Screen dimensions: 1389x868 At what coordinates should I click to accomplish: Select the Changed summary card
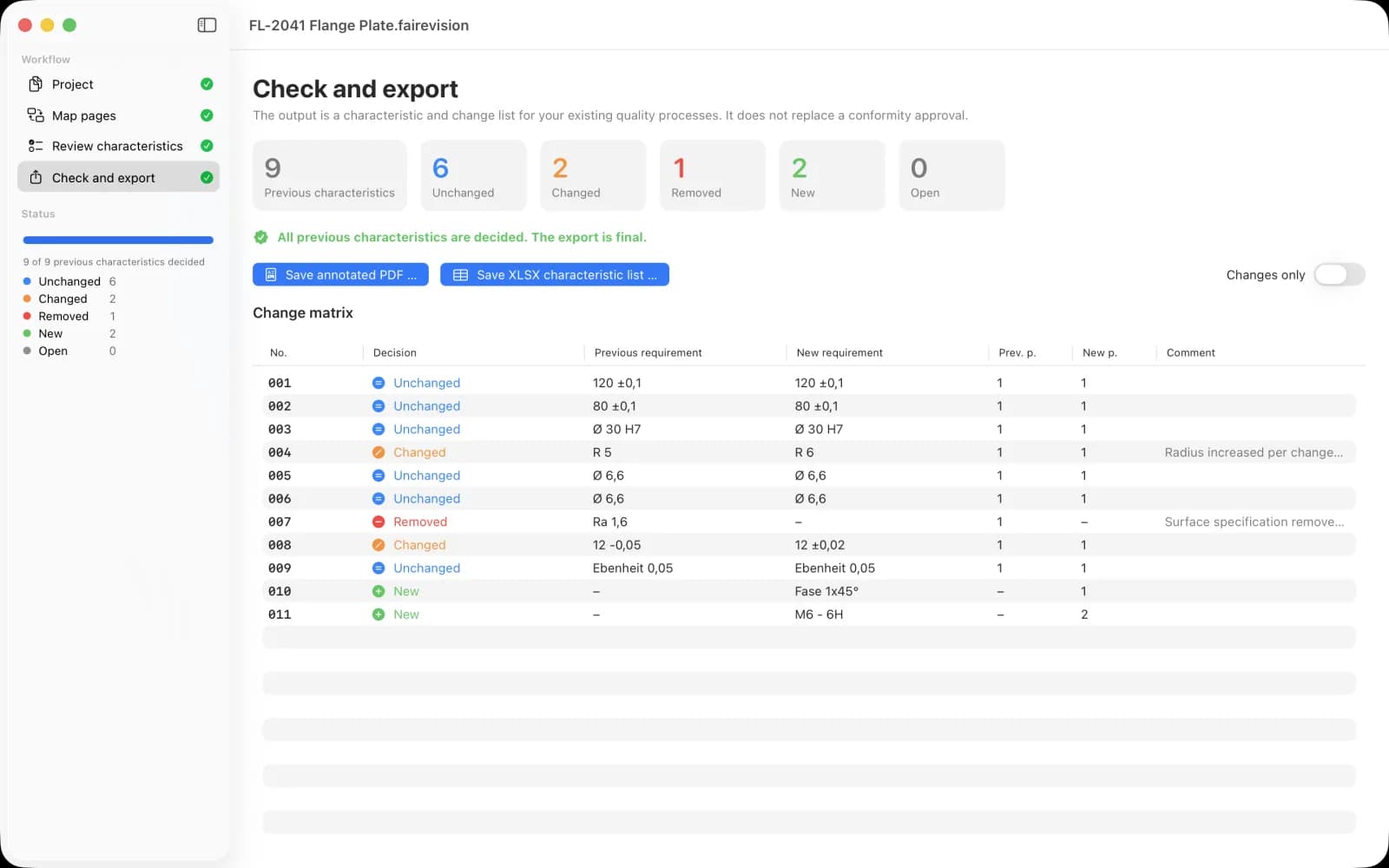[x=593, y=175]
